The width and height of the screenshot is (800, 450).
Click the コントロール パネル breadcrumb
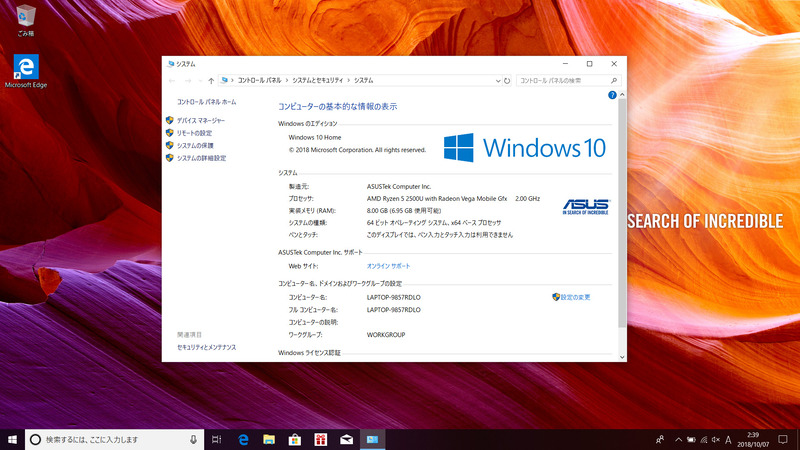pyautogui.click(x=259, y=81)
